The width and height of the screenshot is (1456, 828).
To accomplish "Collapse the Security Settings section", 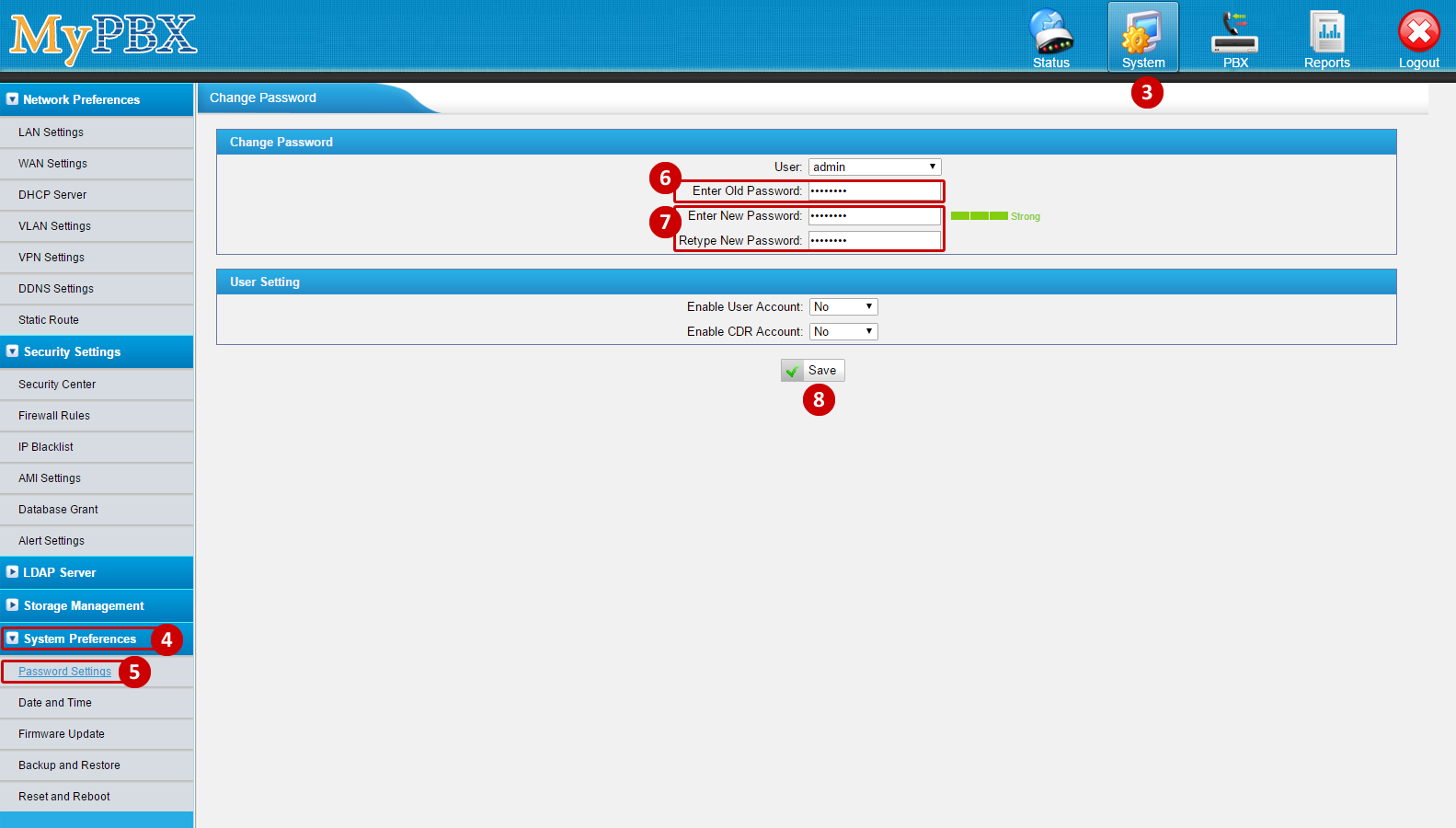I will point(13,351).
